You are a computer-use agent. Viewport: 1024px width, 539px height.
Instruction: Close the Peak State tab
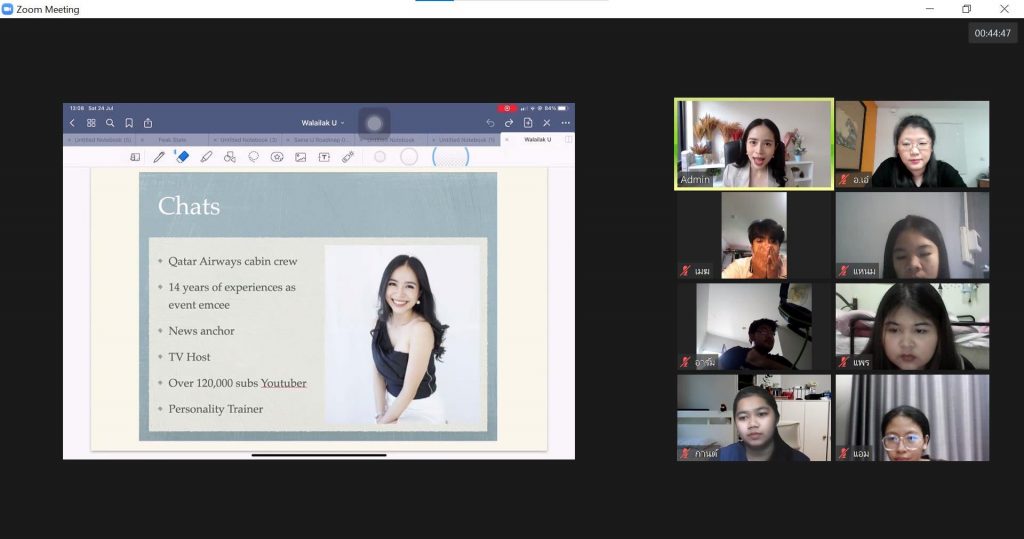[142, 140]
